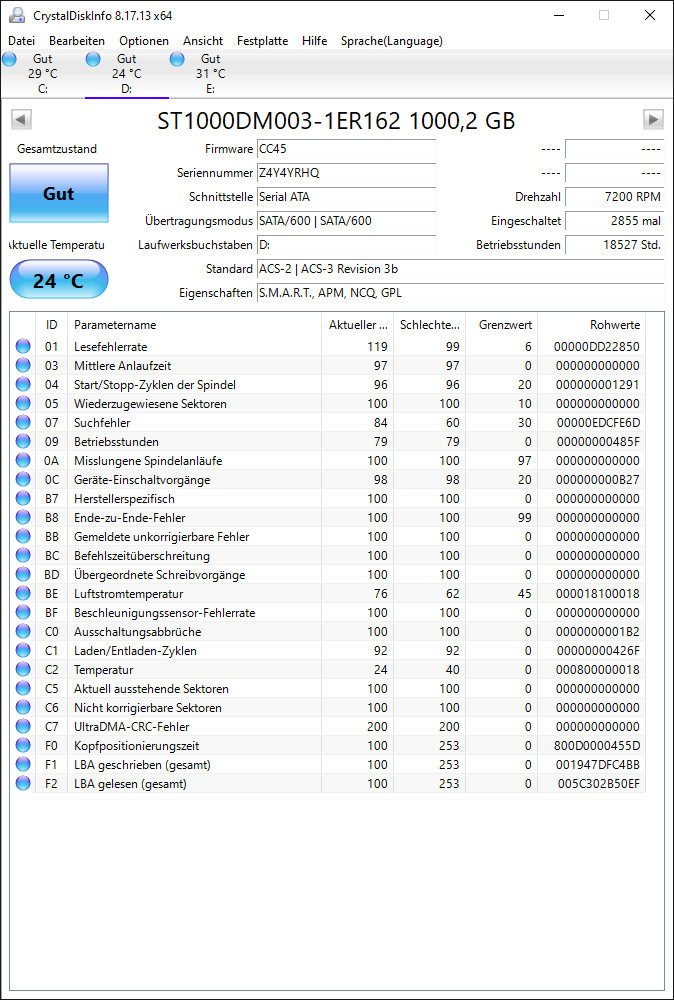Click the Rohwerte column header
The width and height of the screenshot is (674, 1000).
[x=592, y=325]
